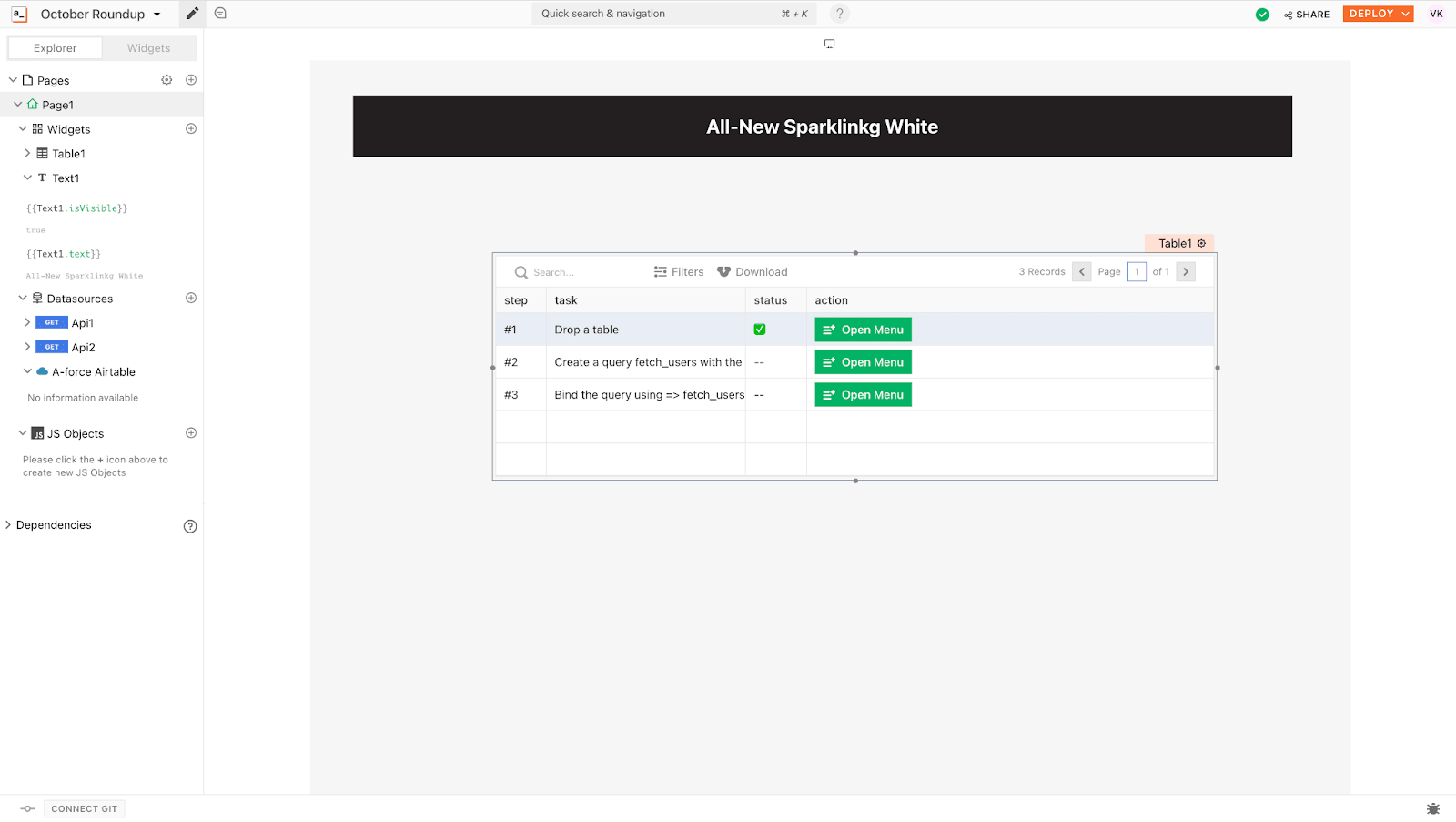Click the Dependencies help icon
Image resolution: width=1456 pixels, height=822 pixels.
190,526
